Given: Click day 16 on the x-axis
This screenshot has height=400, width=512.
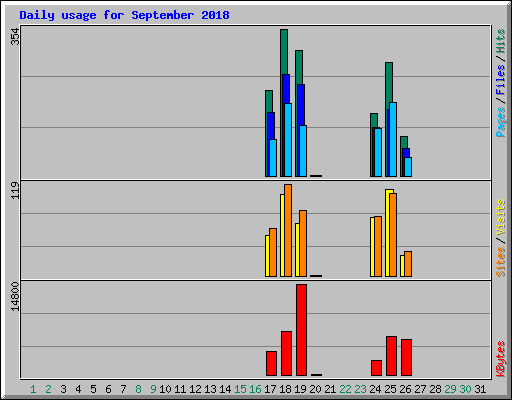Looking at the screenshot, I should [255, 389].
